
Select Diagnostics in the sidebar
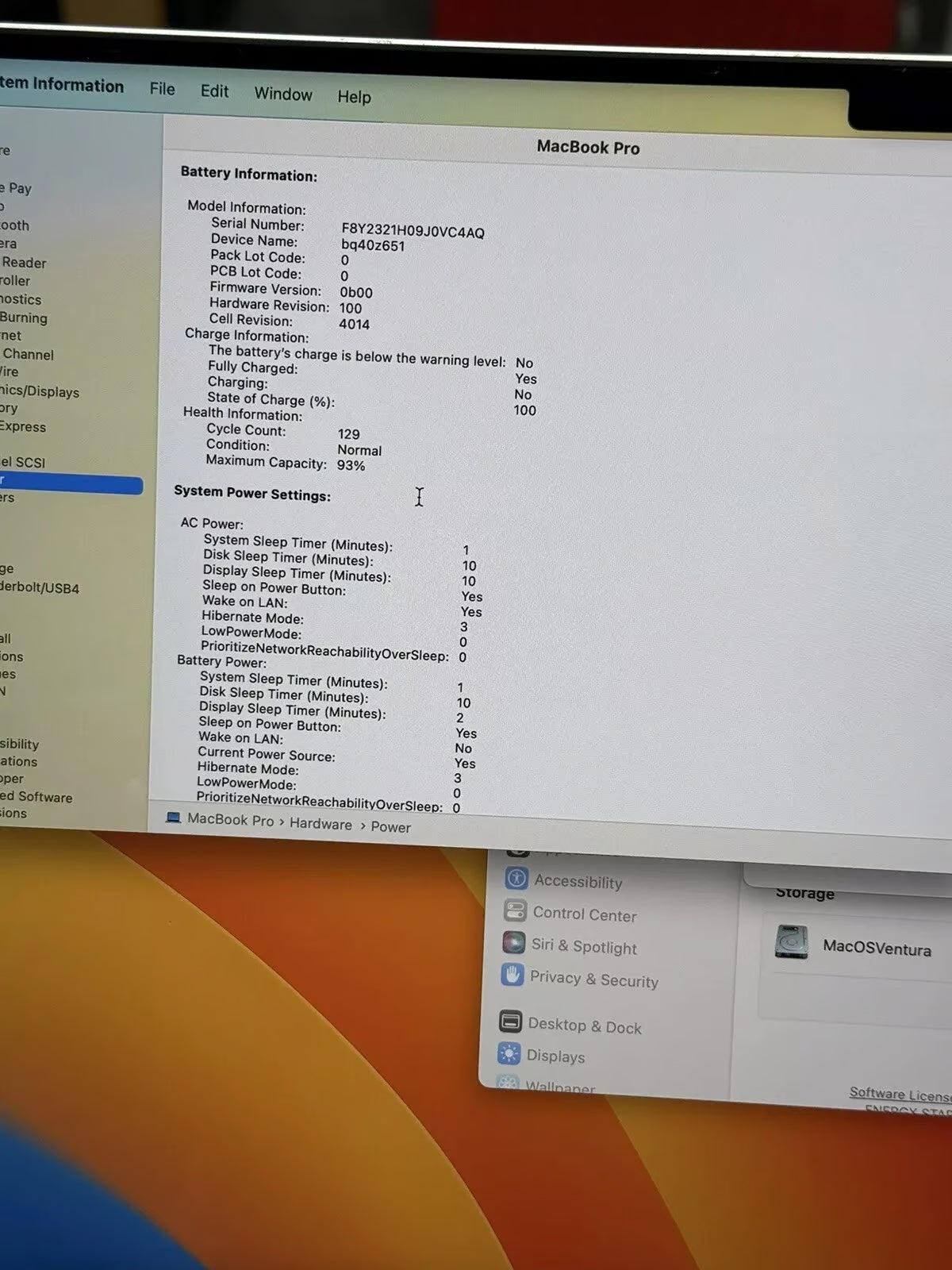tap(21, 299)
